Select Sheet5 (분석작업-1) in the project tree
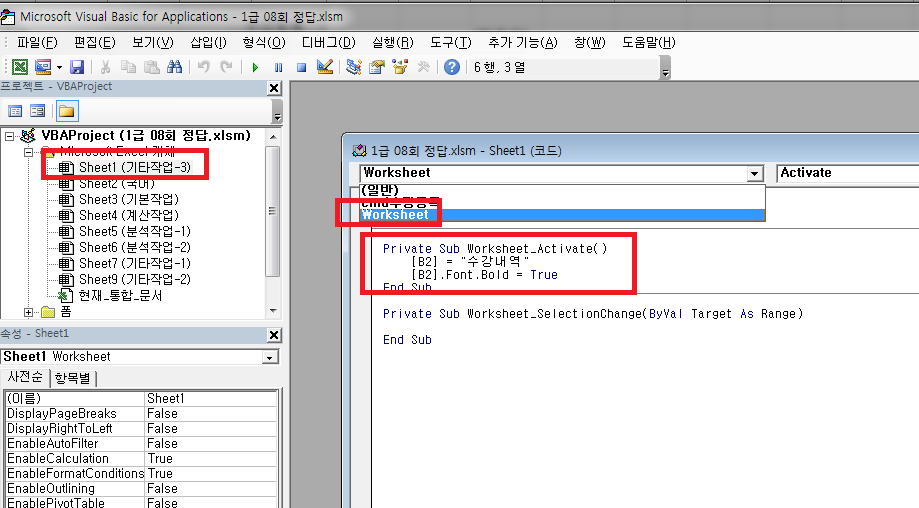 [133, 231]
